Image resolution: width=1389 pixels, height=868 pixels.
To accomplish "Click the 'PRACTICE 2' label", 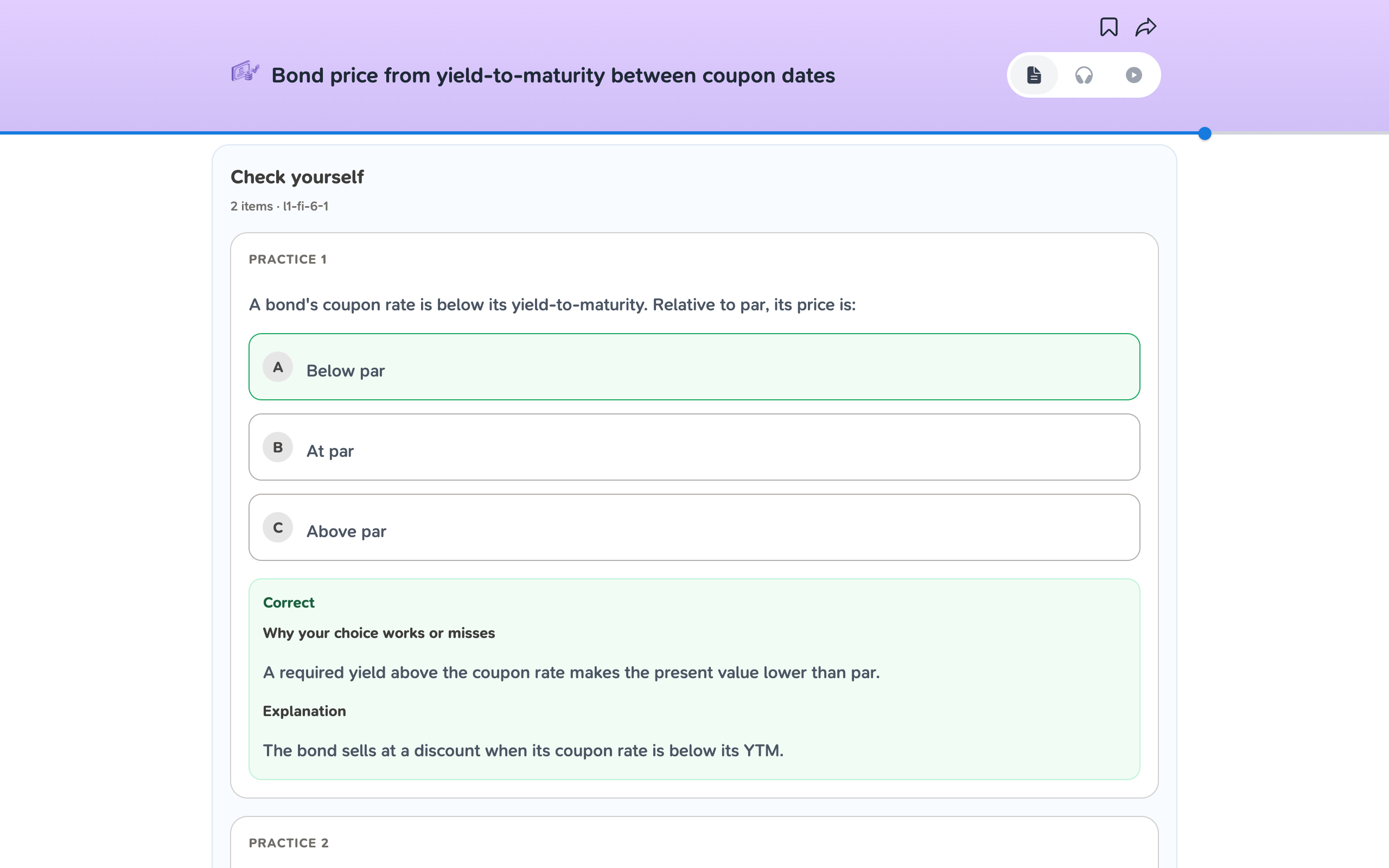I will (x=289, y=843).
